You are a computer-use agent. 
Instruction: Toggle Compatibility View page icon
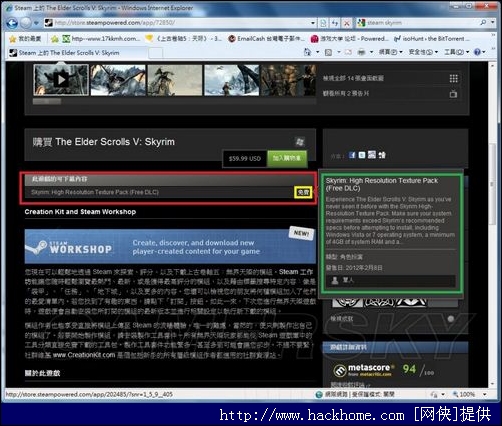coord(323,23)
